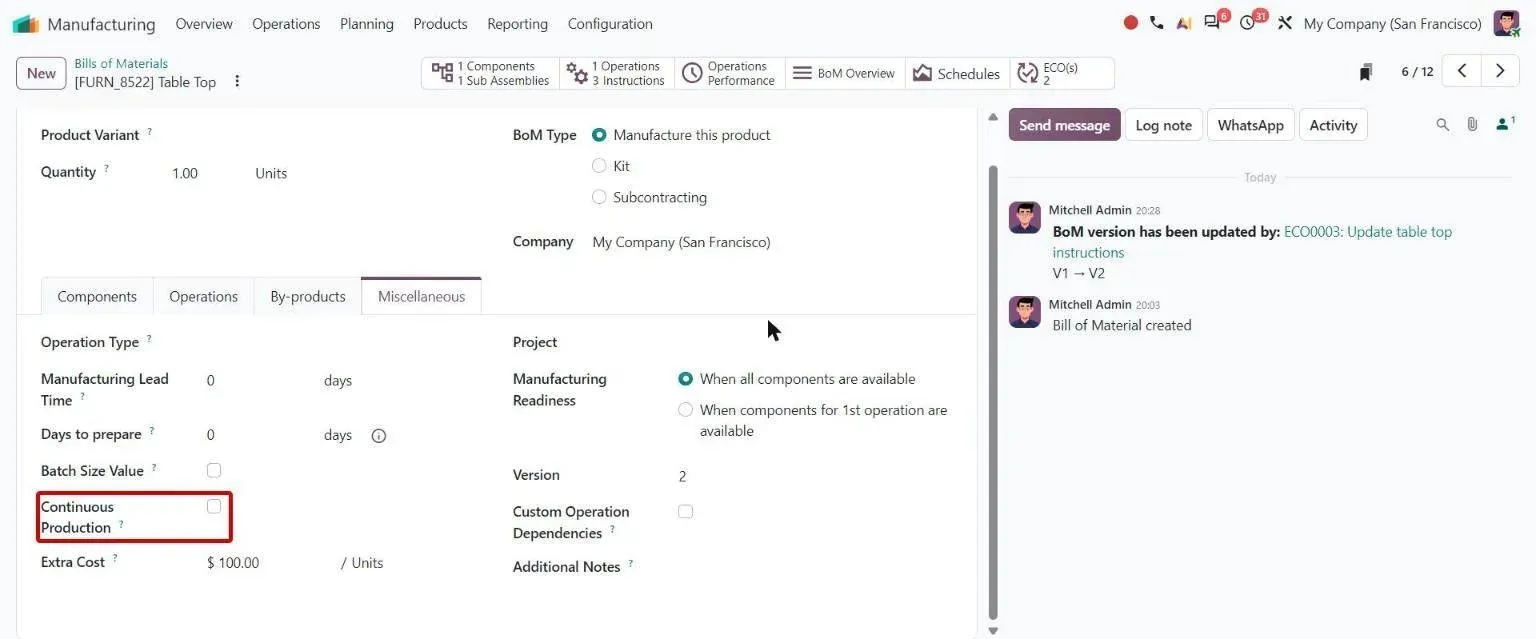Open Operations Performance smart button

(729, 73)
